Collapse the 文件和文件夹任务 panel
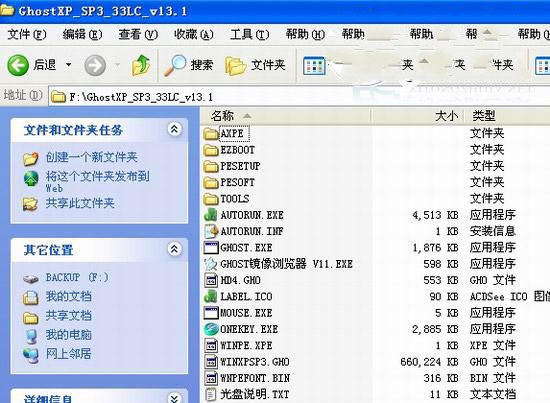The width and height of the screenshot is (550, 403). coord(174,129)
